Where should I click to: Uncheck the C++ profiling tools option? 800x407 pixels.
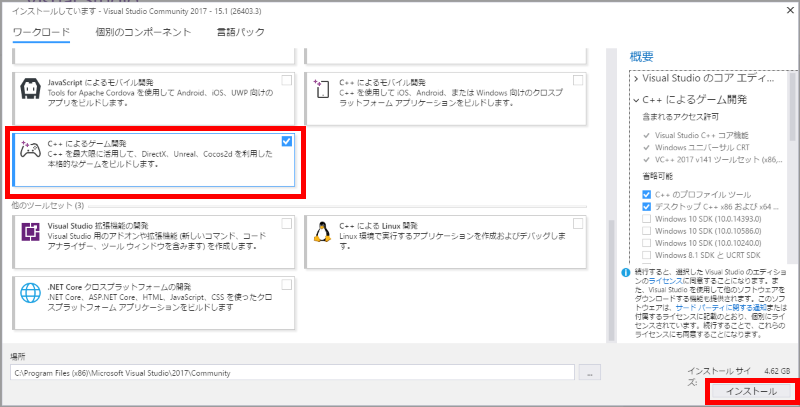(646, 195)
